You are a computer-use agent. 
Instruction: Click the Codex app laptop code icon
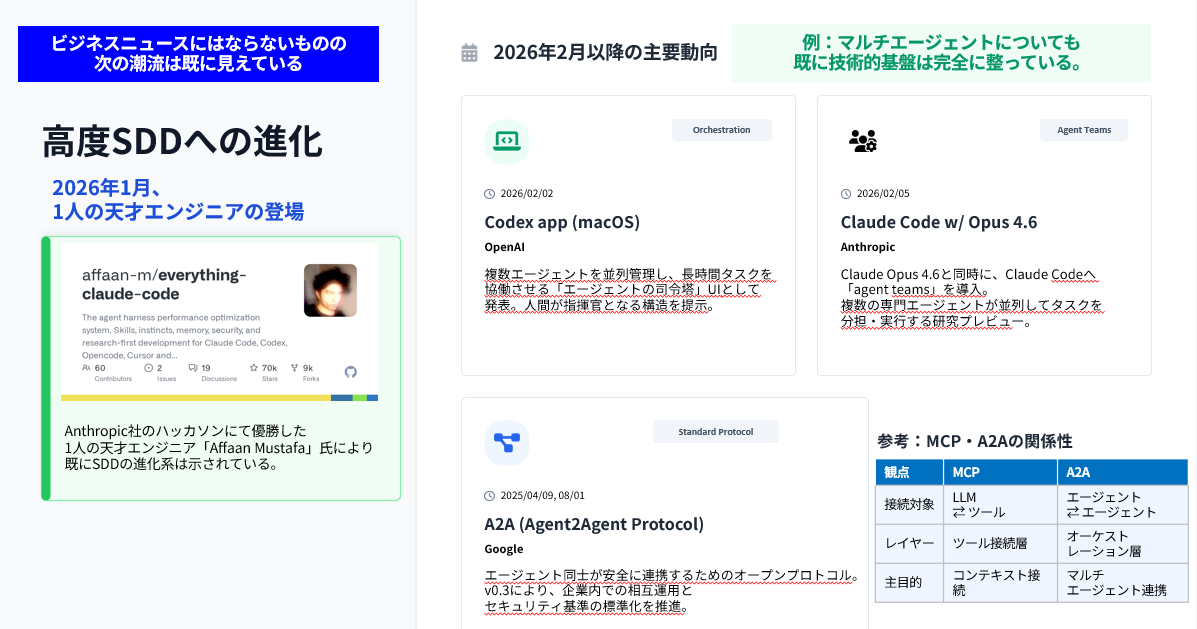[507, 142]
